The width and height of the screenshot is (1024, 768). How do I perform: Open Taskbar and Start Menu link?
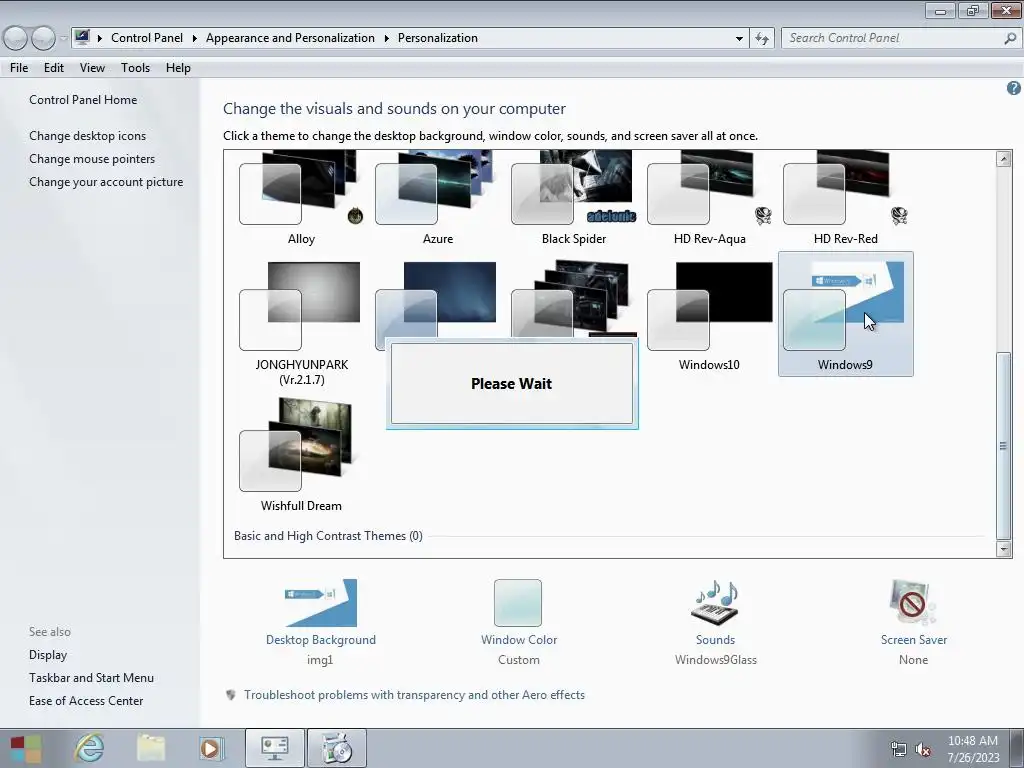[91, 678]
